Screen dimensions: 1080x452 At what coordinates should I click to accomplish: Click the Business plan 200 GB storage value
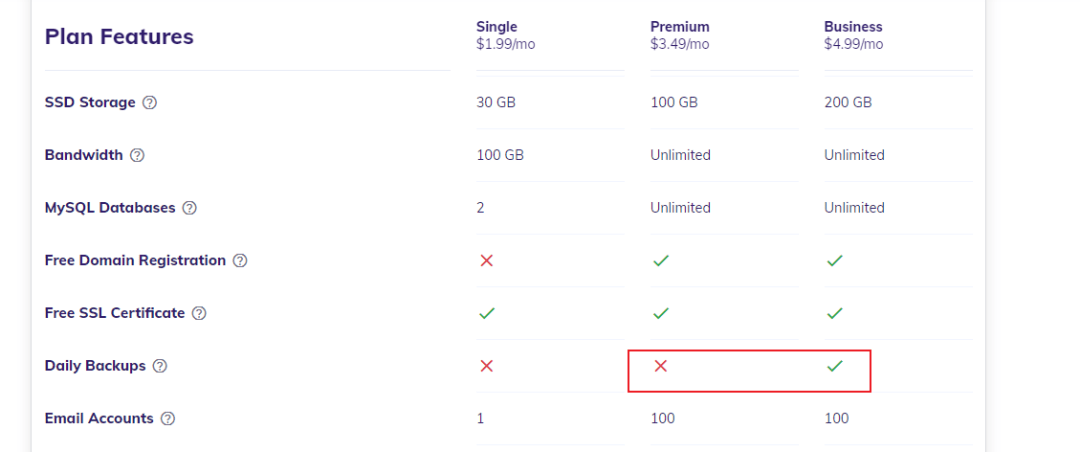pos(848,102)
